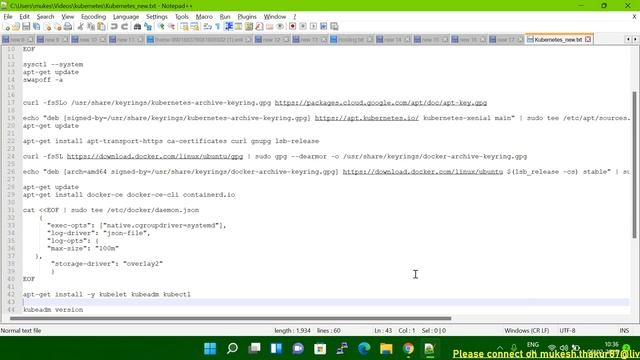Click Run Macro Multiple Times icon

point(324,27)
